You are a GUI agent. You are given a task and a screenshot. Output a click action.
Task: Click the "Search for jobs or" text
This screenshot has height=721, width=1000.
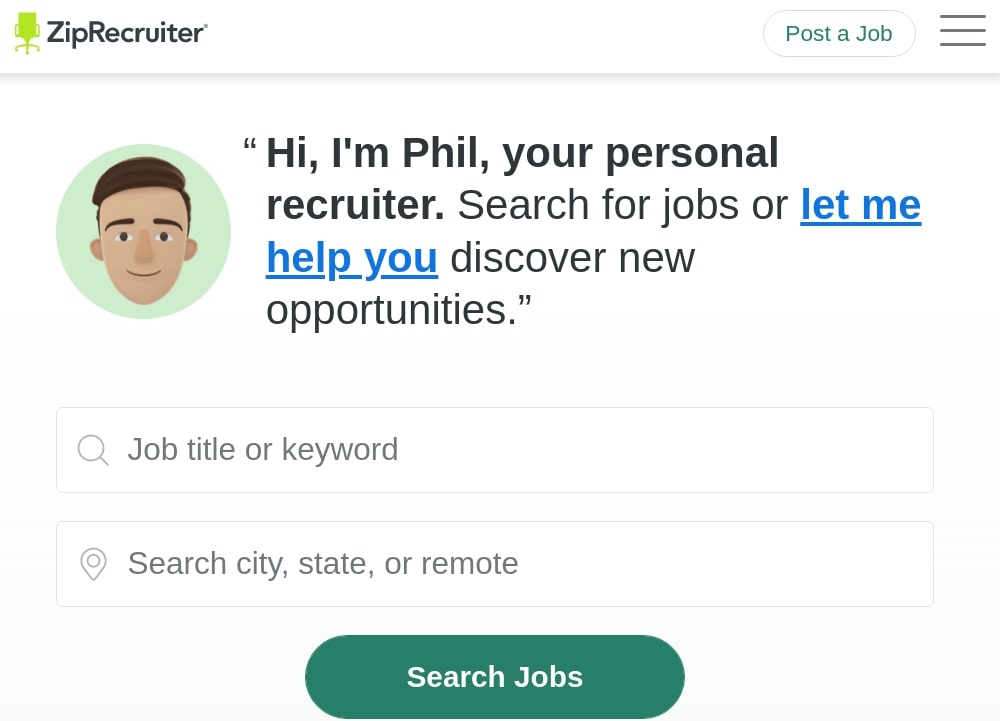[622, 206]
